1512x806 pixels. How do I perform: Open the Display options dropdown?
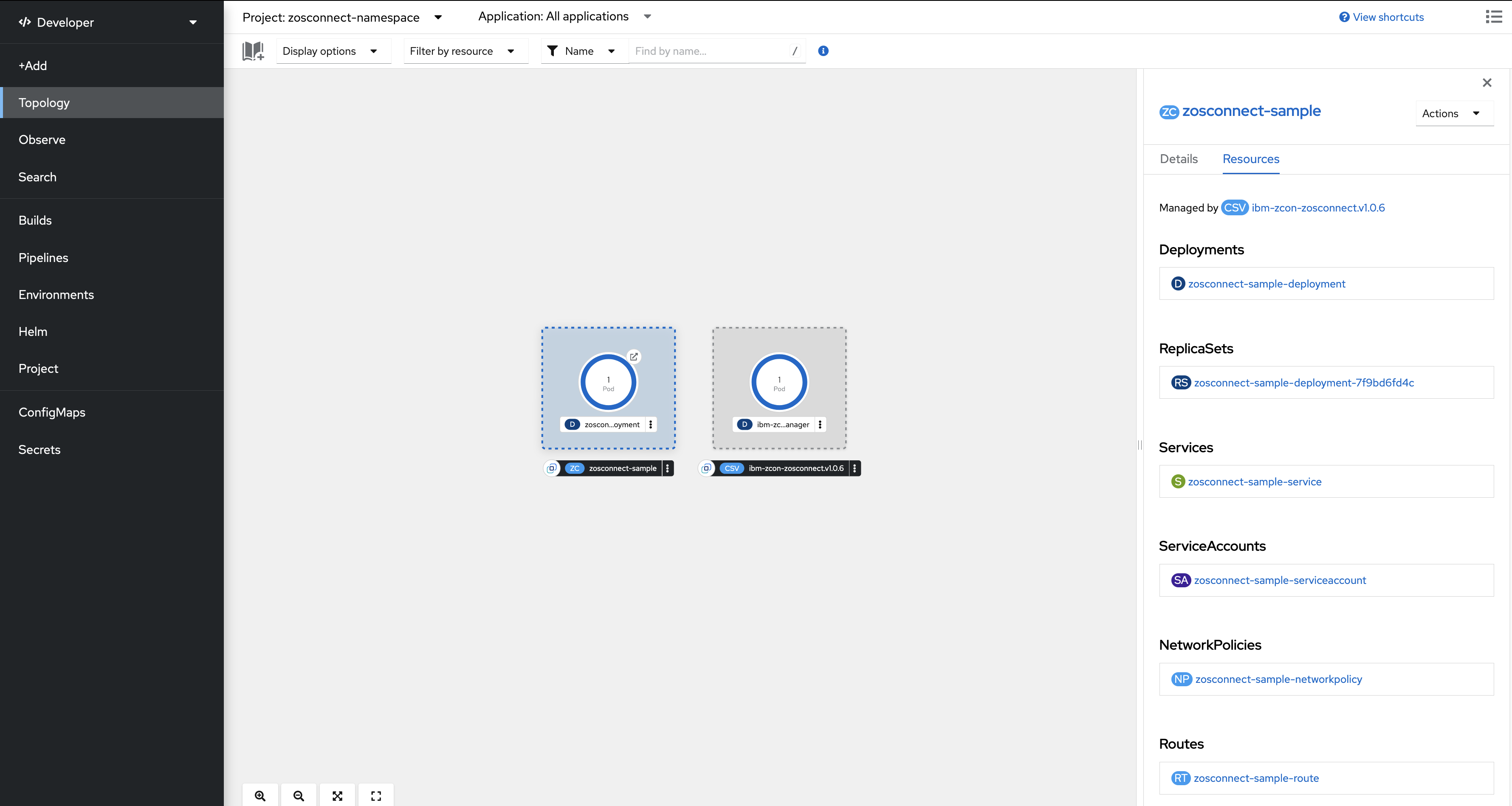(x=333, y=51)
